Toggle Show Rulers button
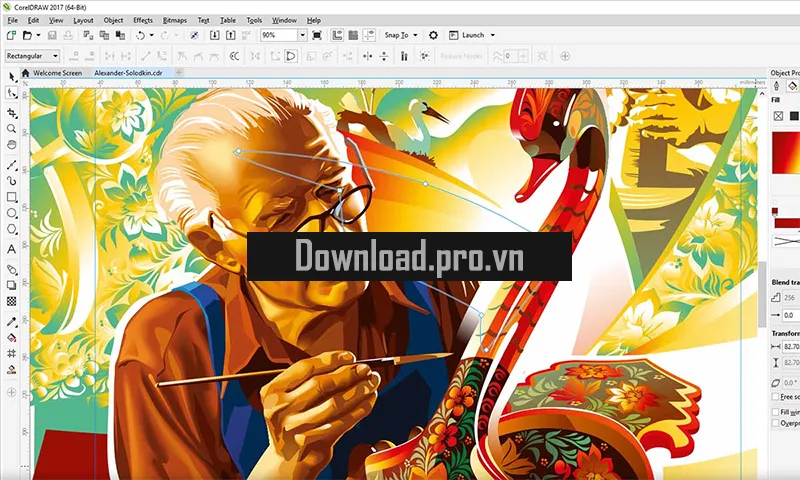 337,35
